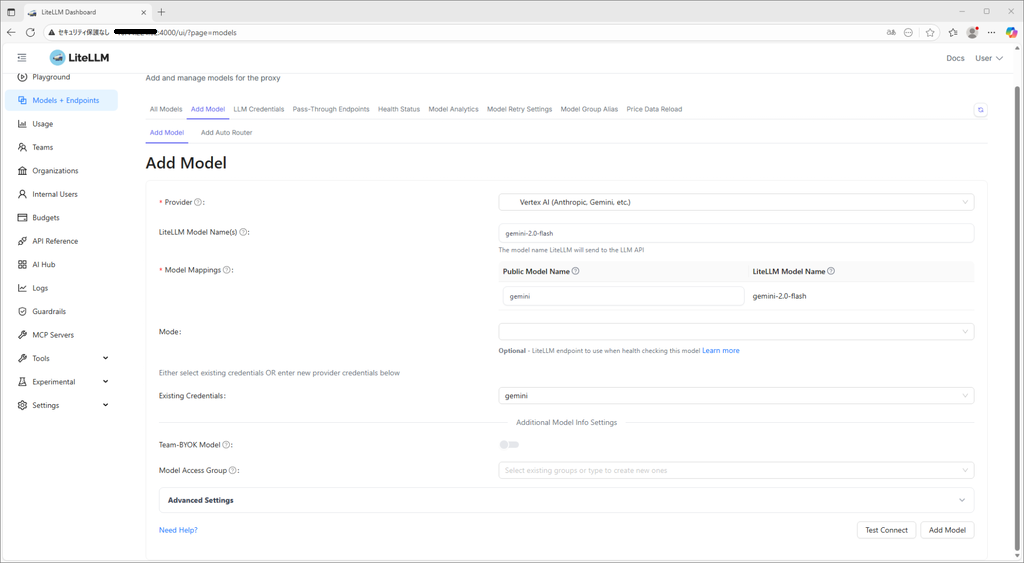Click the Public Model Name input field
The height and width of the screenshot is (563, 1024).
point(623,296)
